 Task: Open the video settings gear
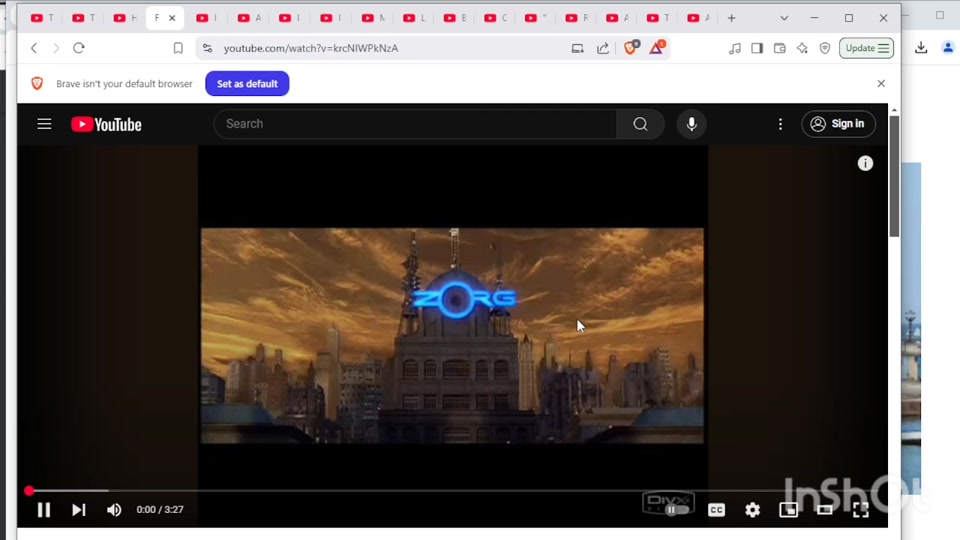tap(752, 510)
